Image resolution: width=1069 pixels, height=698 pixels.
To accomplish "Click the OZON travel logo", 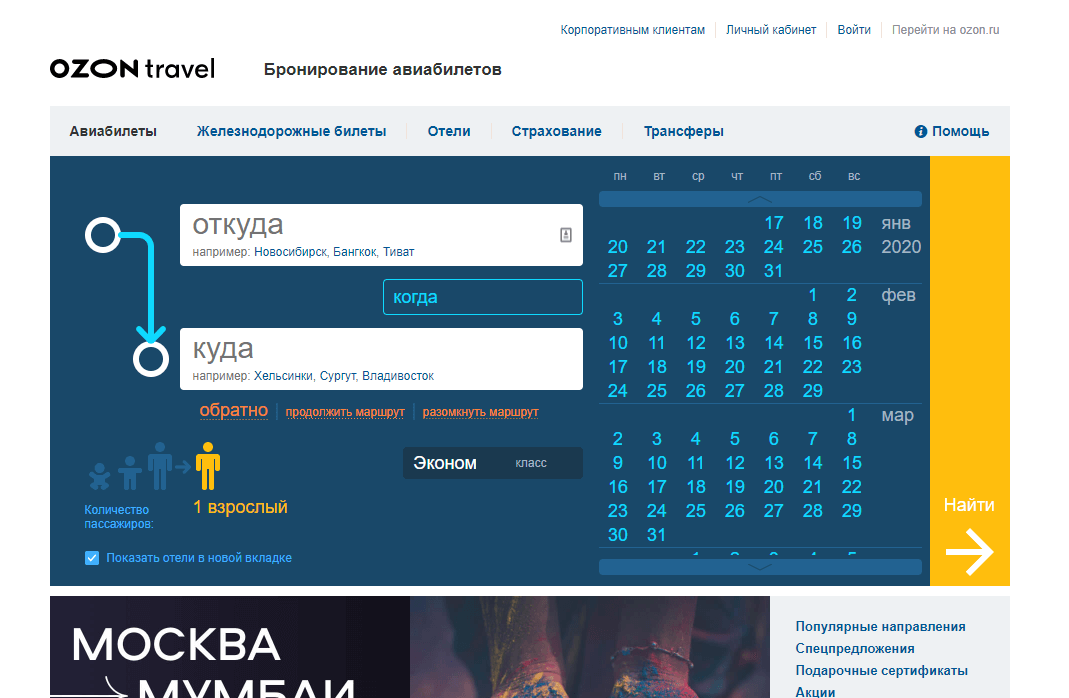I will point(132,69).
